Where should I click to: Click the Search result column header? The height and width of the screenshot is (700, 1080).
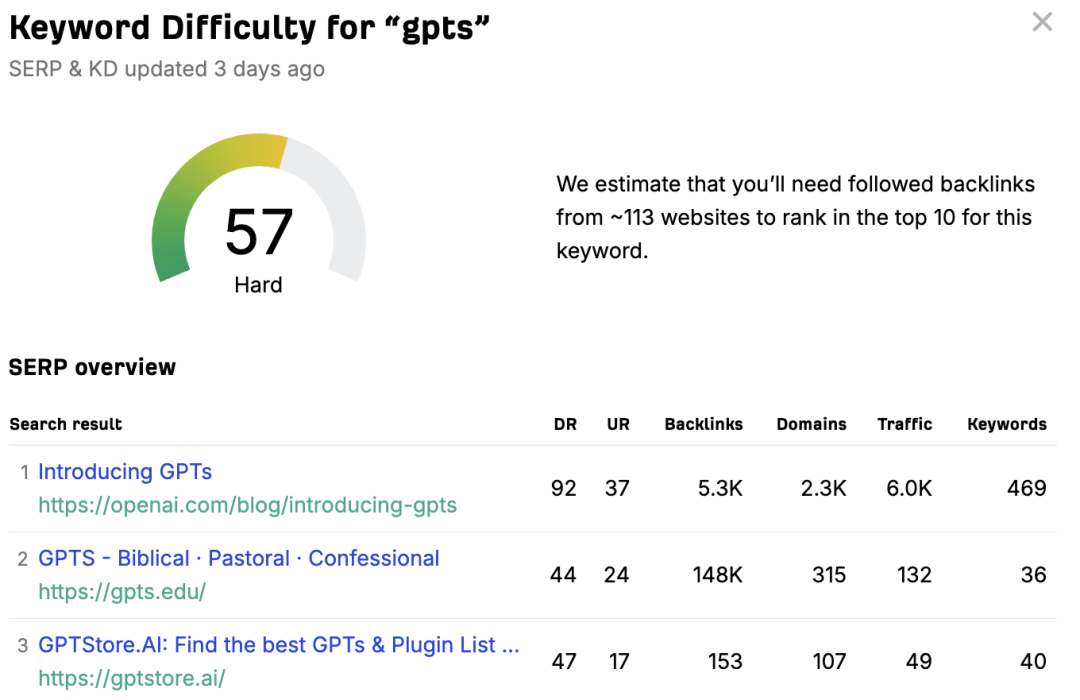(66, 424)
